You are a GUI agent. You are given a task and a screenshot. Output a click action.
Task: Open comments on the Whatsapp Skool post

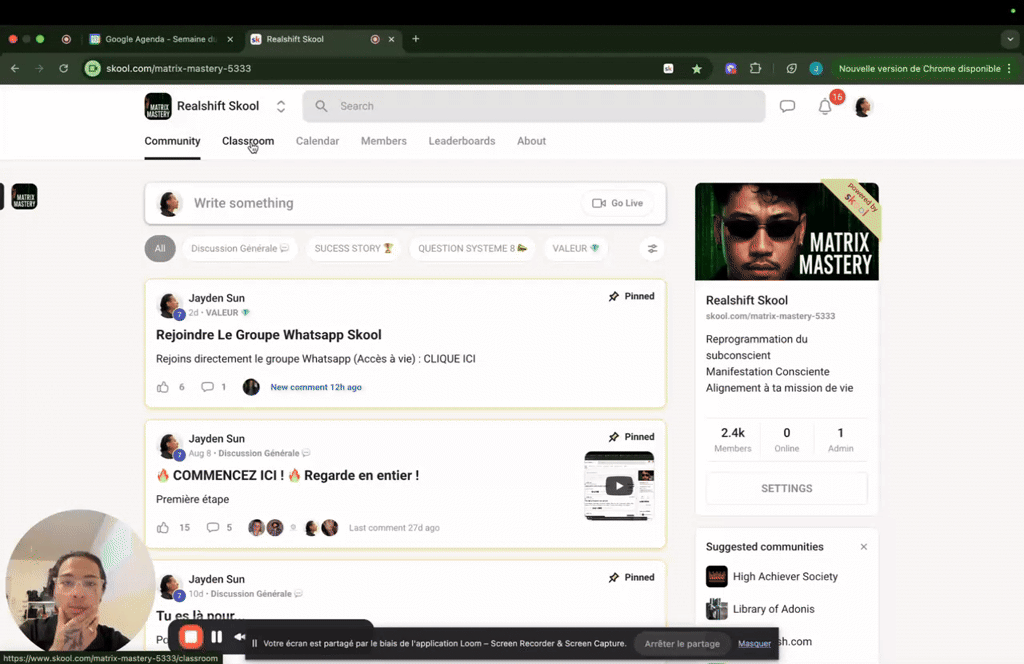click(x=207, y=387)
